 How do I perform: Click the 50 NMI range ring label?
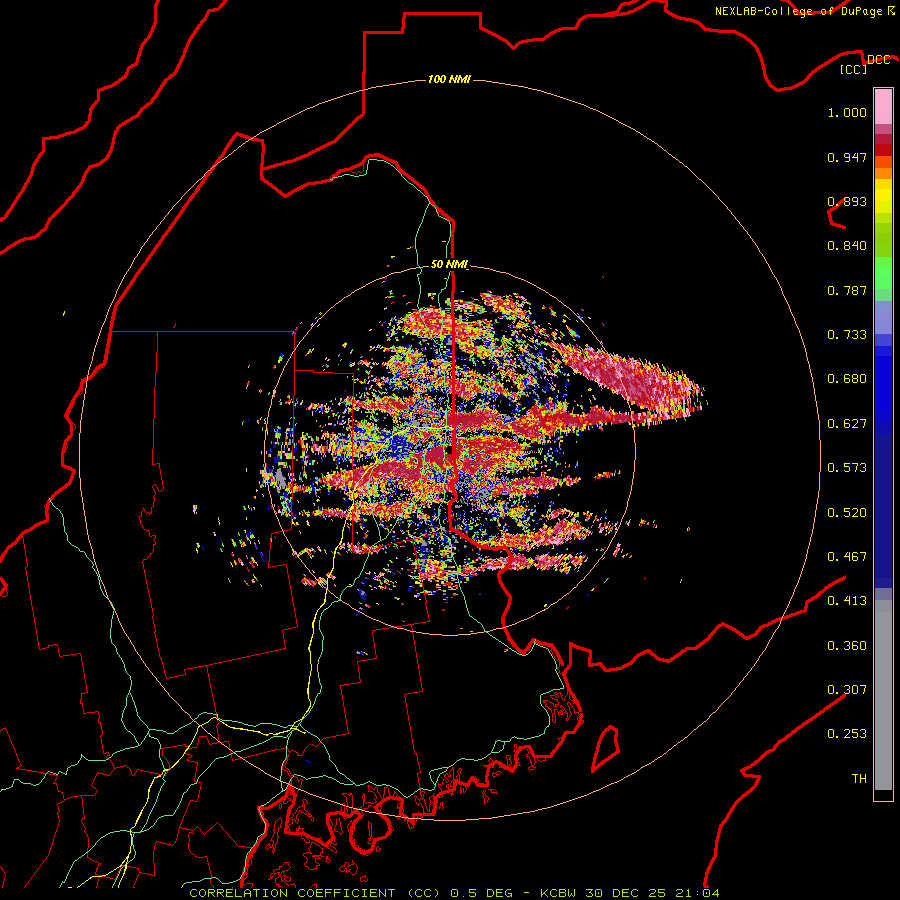(449, 264)
